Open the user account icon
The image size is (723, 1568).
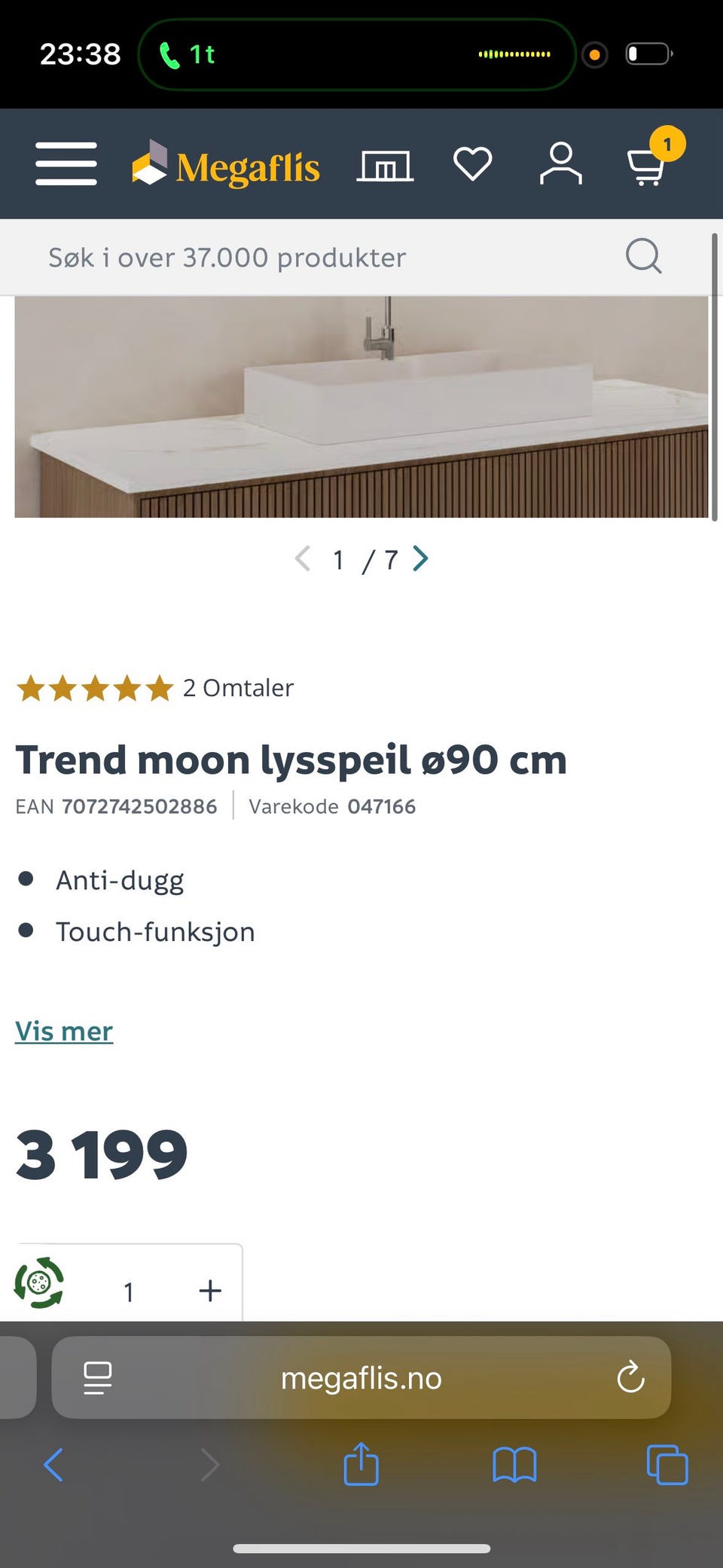pyautogui.click(x=560, y=164)
